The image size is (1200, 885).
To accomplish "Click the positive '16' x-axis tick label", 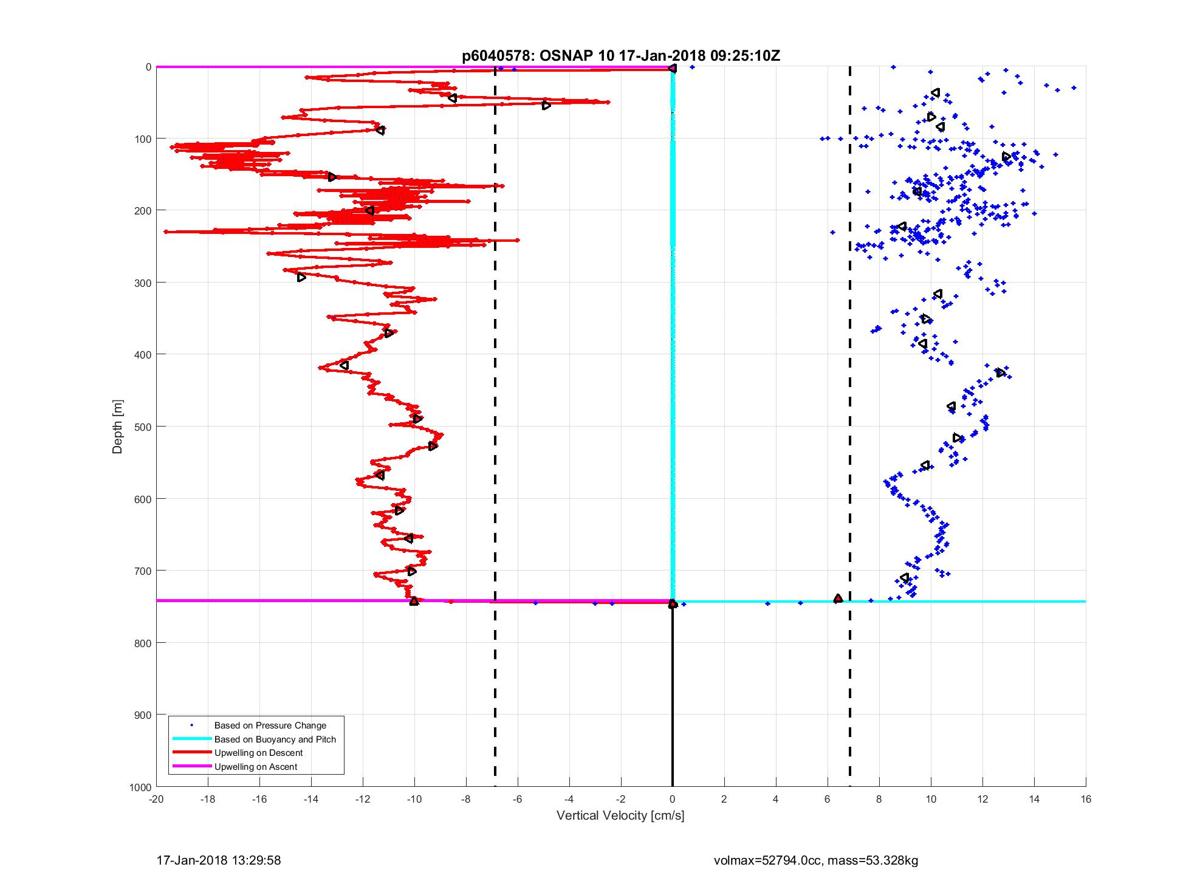I will point(1086,800).
